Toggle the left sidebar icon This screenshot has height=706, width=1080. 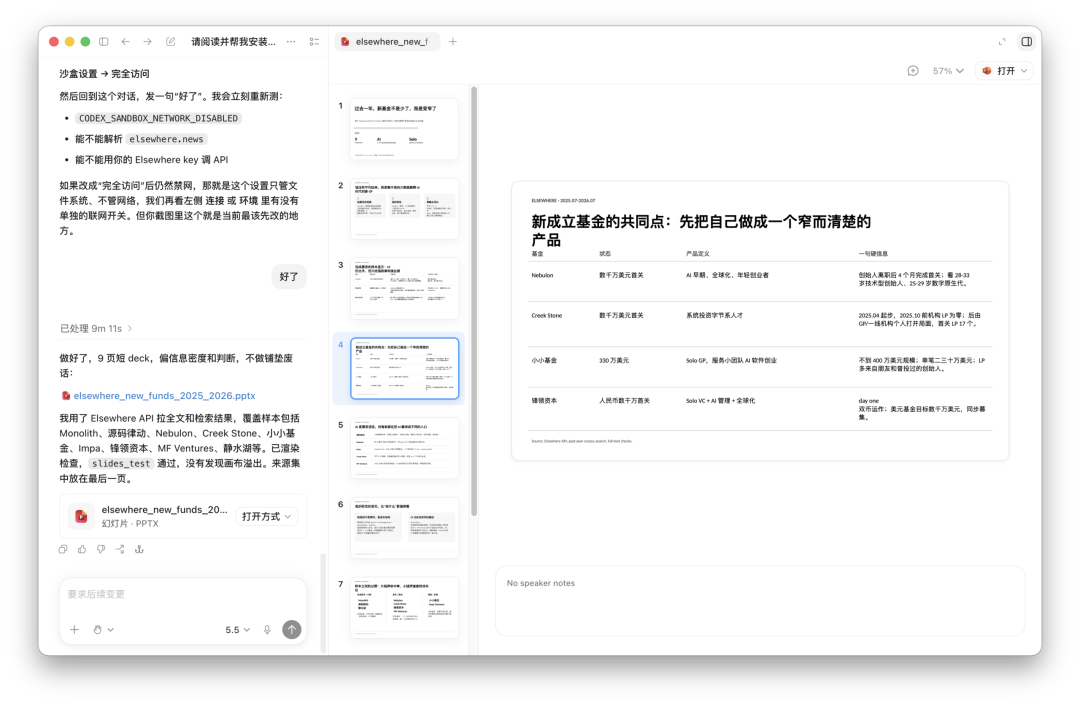(103, 42)
